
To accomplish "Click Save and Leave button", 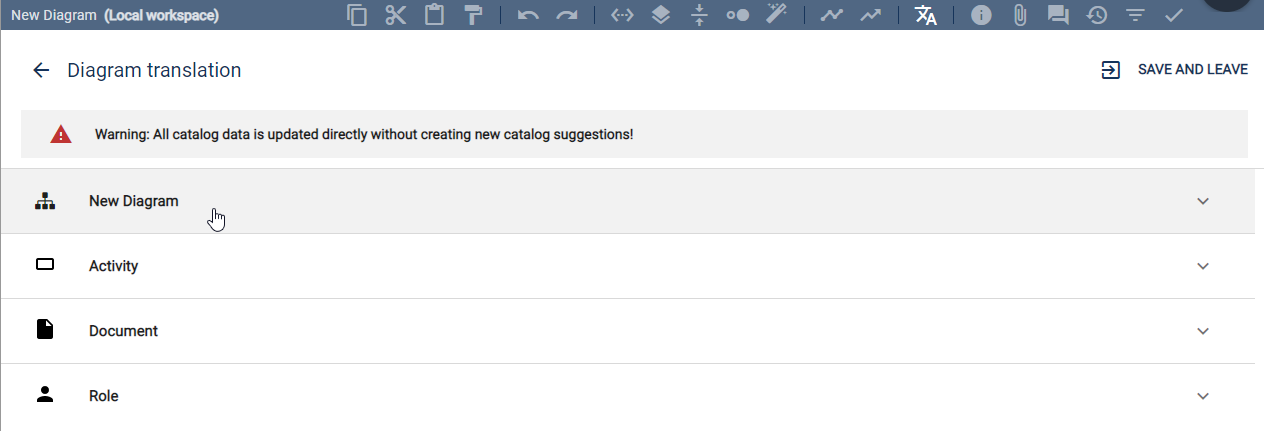I will click(x=1174, y=70).
